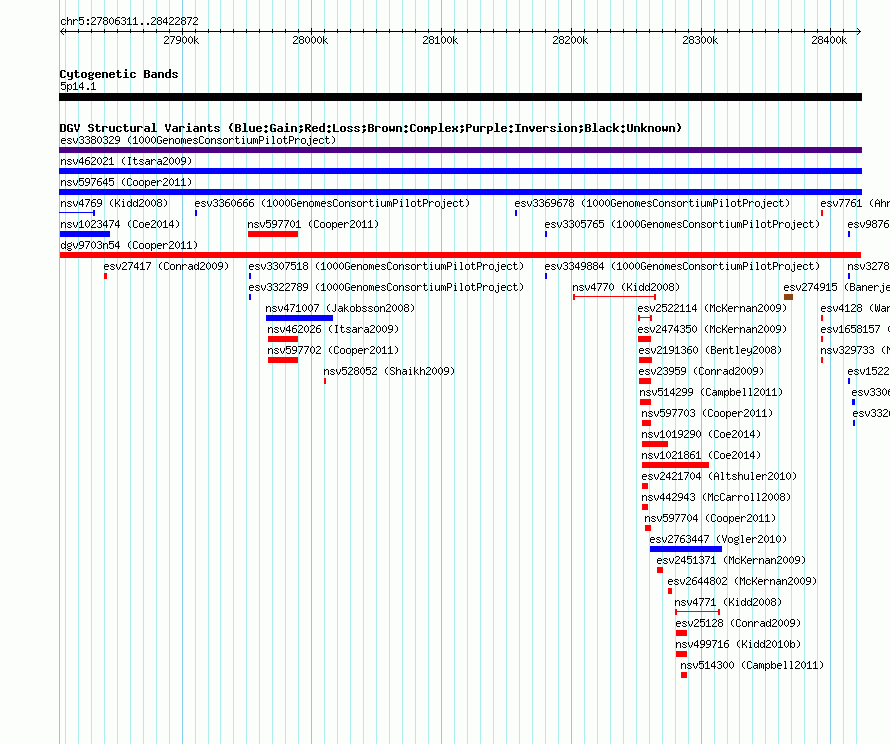Screen dimensions: 890x744
Task: Click nsv442943 (McCarroll2008) label
Action: tap(716, 497)
